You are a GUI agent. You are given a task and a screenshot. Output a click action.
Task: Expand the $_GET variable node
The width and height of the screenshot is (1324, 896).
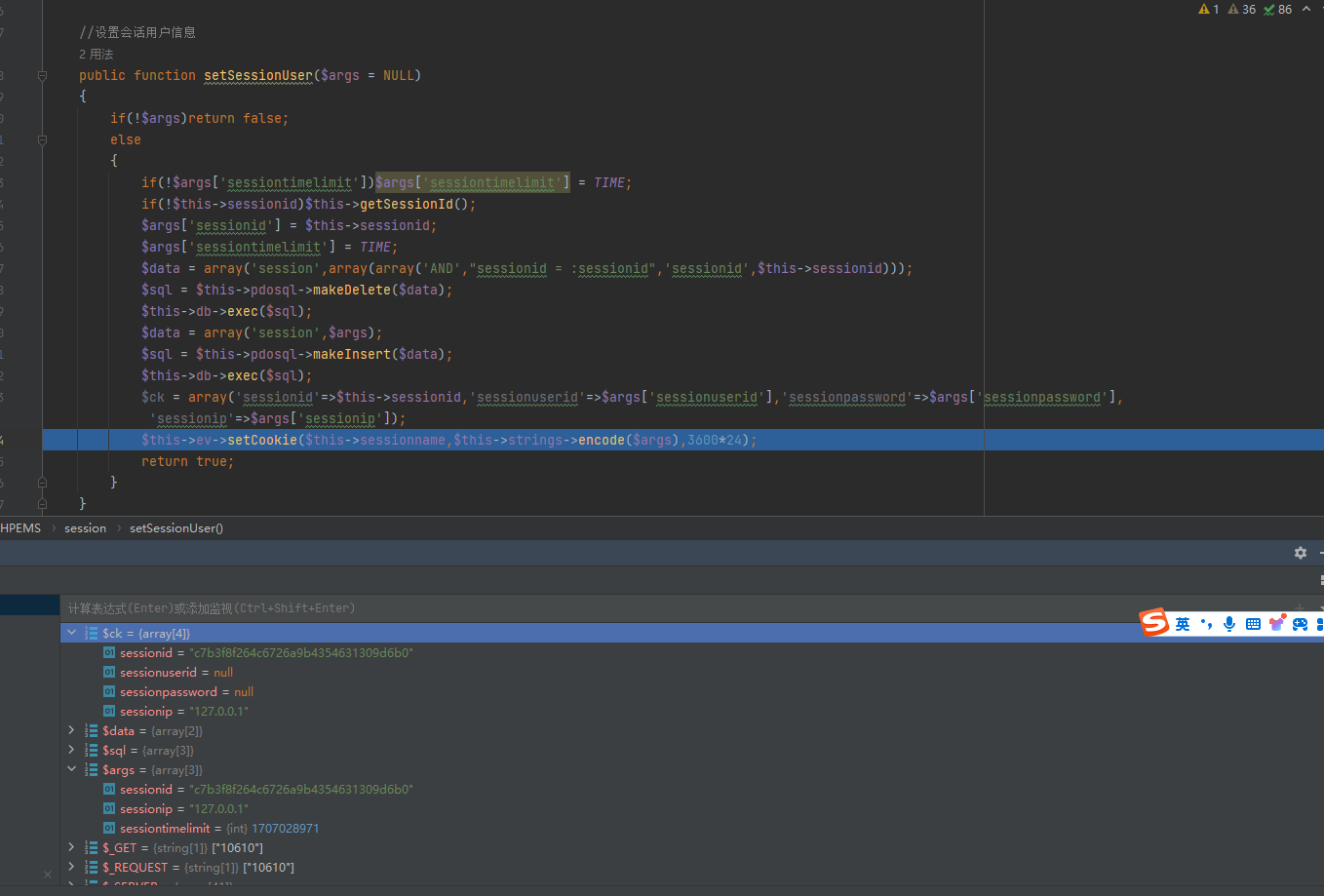[71, 847]
